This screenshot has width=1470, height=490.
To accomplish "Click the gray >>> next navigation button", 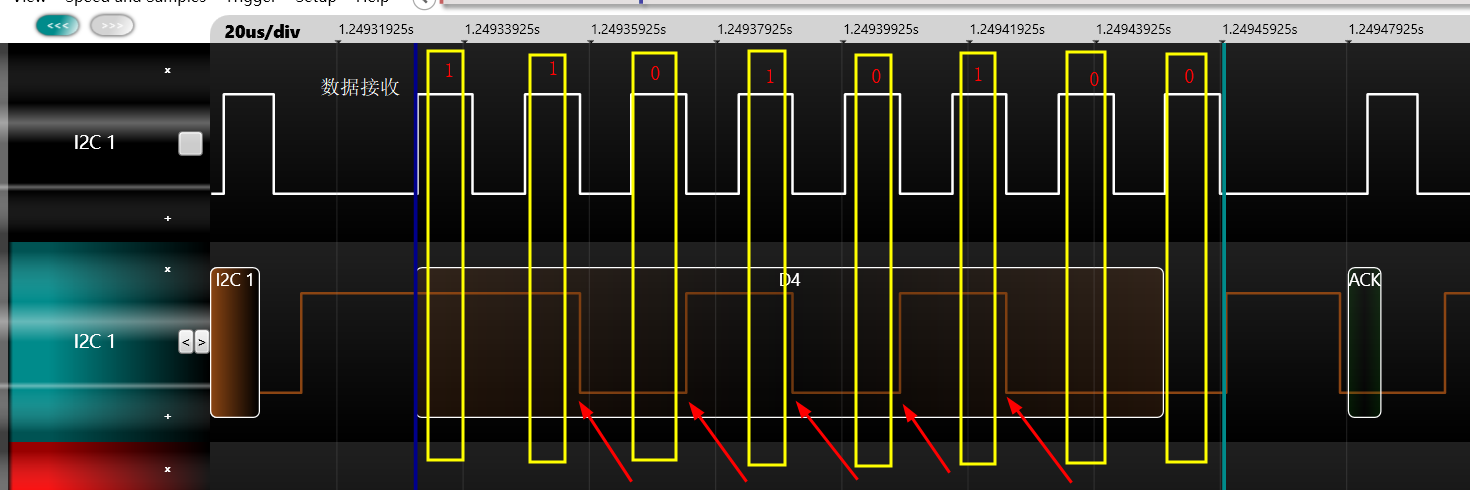I will pos(112,25).
